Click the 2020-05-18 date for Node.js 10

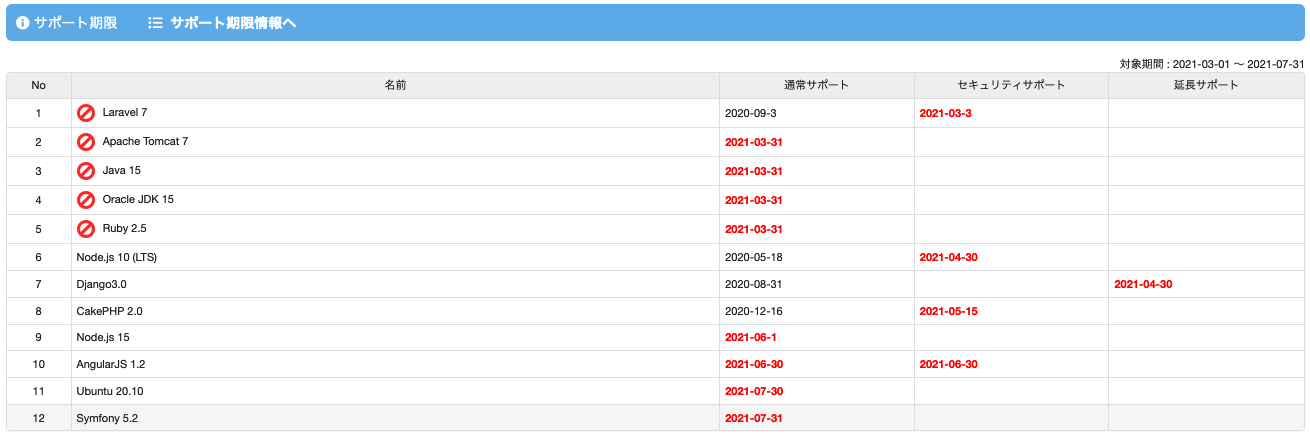pyautogui.click(x=753, y=257)
